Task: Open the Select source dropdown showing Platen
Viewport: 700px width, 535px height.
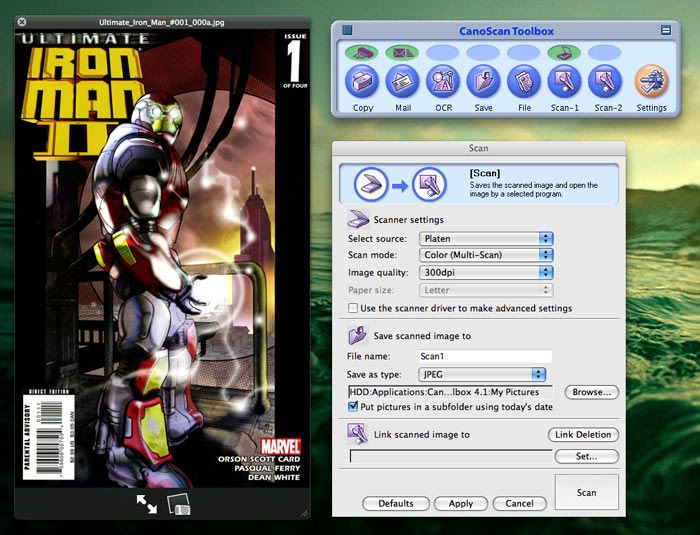Action: 486,238
